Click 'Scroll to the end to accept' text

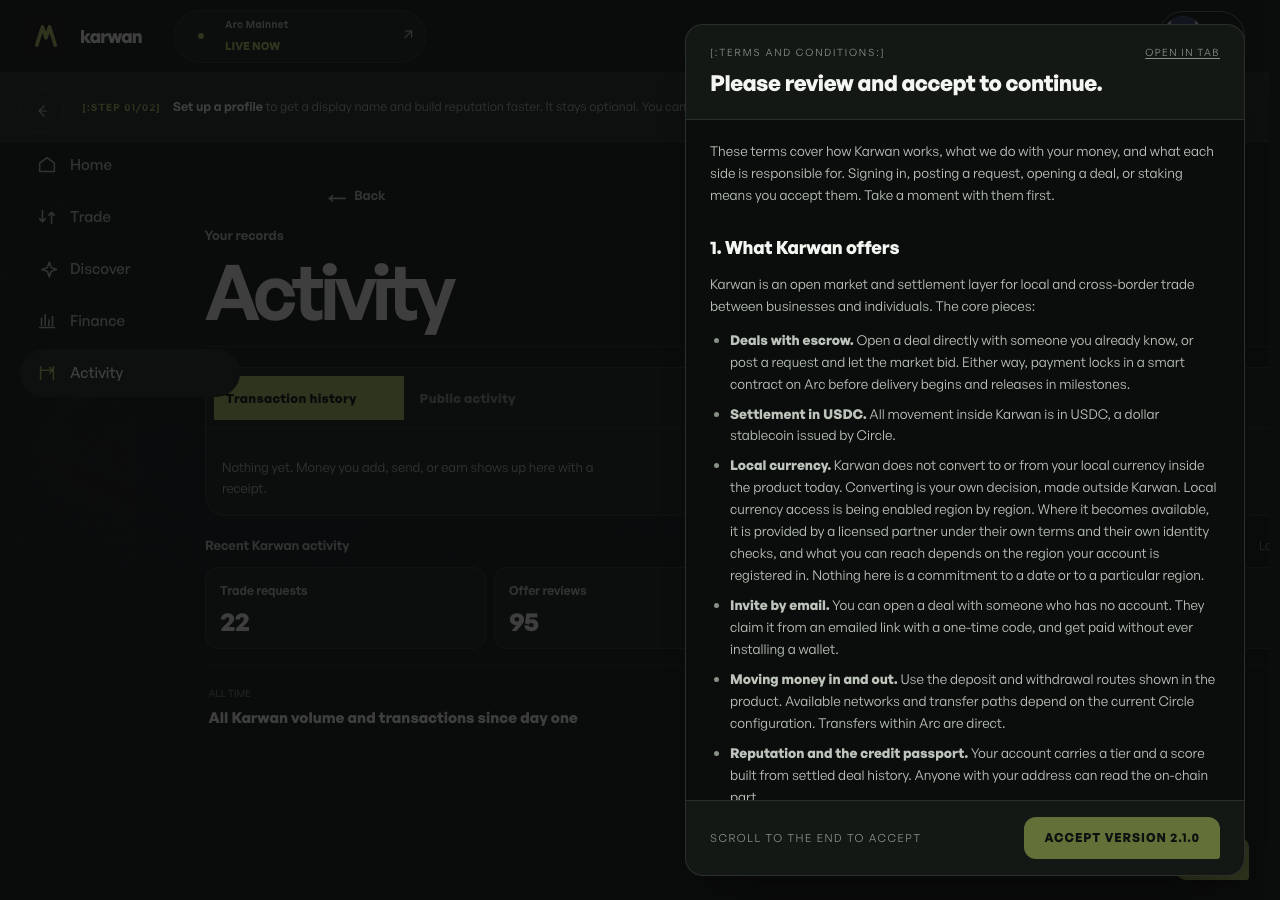(x=815, y=838)
